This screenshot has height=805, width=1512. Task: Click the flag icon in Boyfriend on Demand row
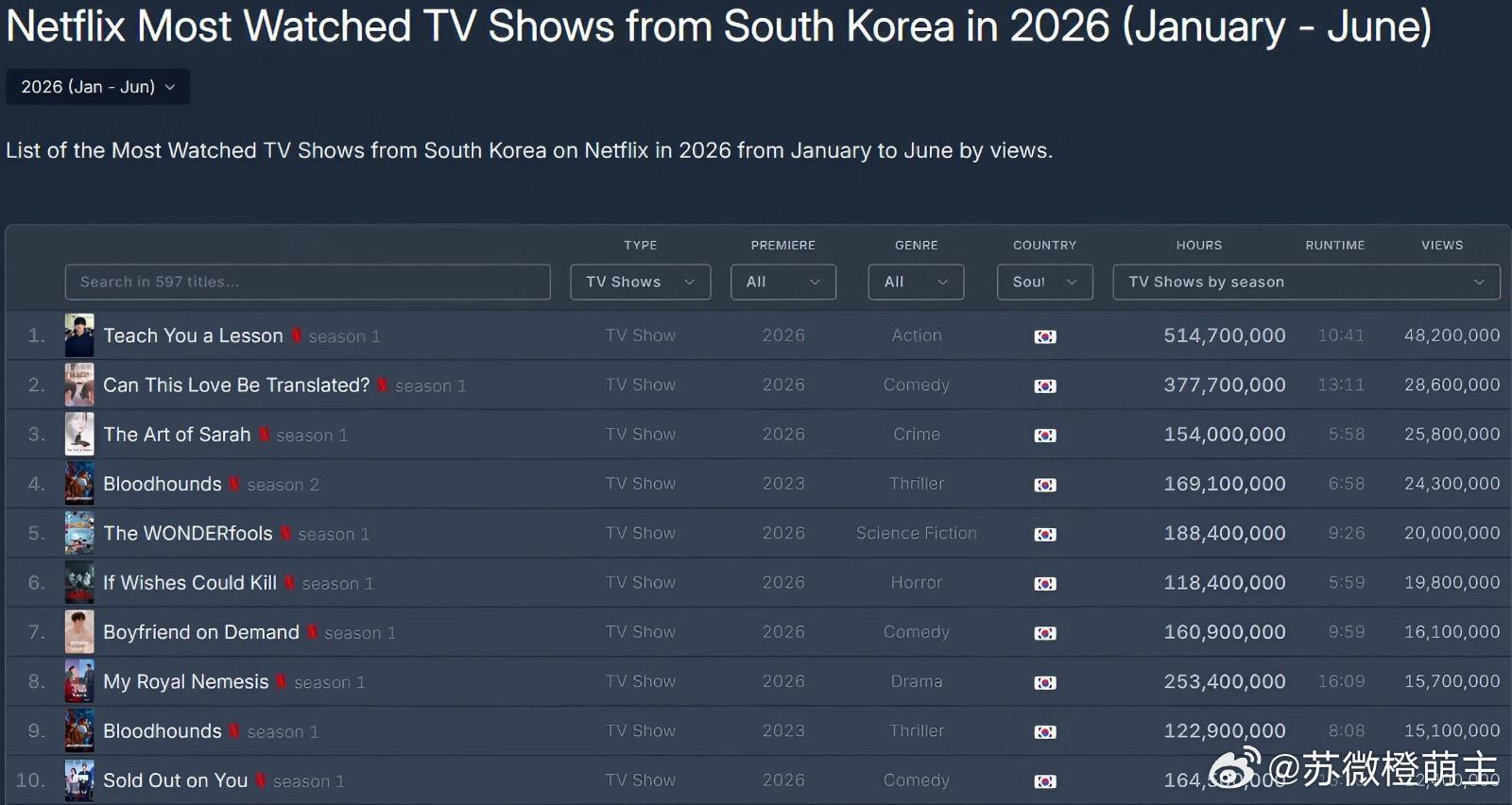pos(1045,633)
